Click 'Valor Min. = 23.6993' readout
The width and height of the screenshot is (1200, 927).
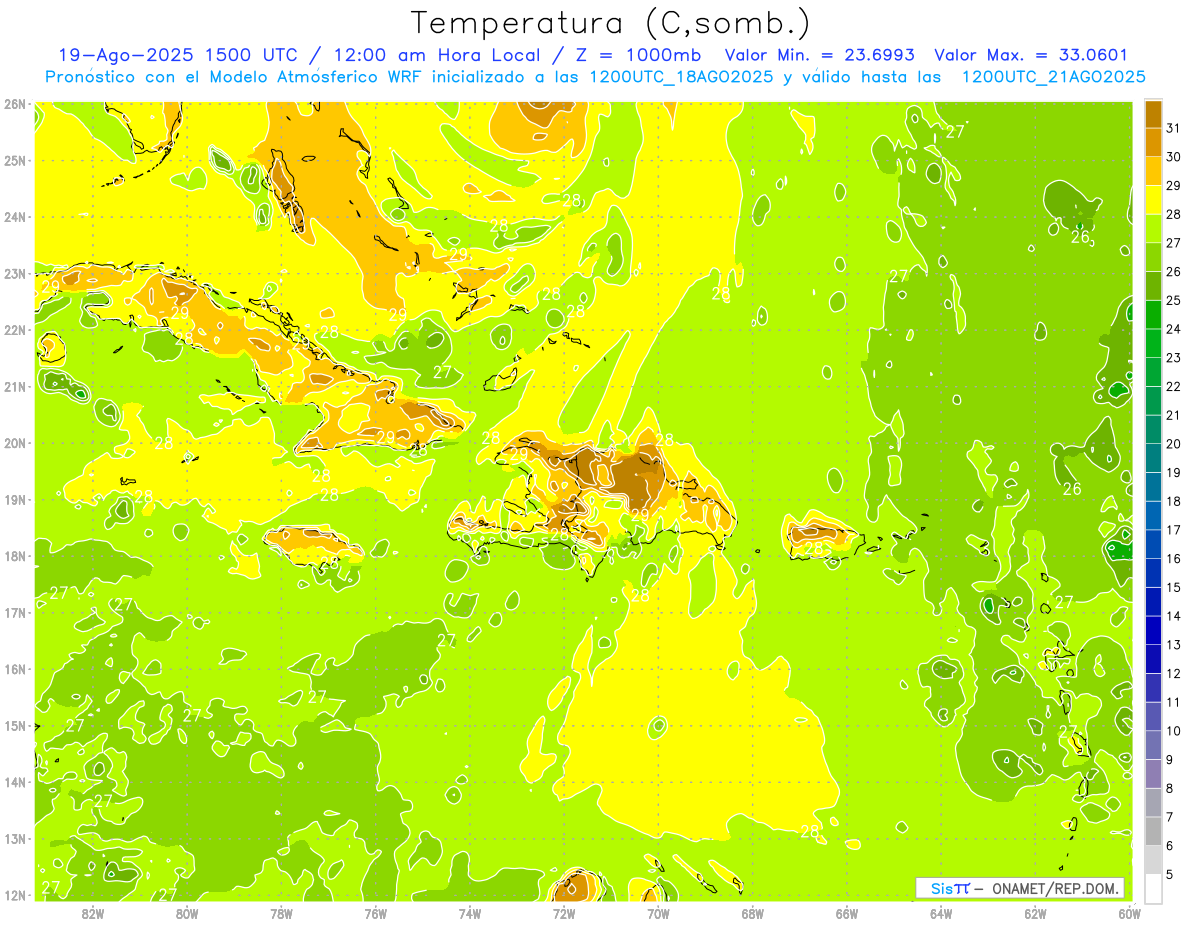point(819,55)
